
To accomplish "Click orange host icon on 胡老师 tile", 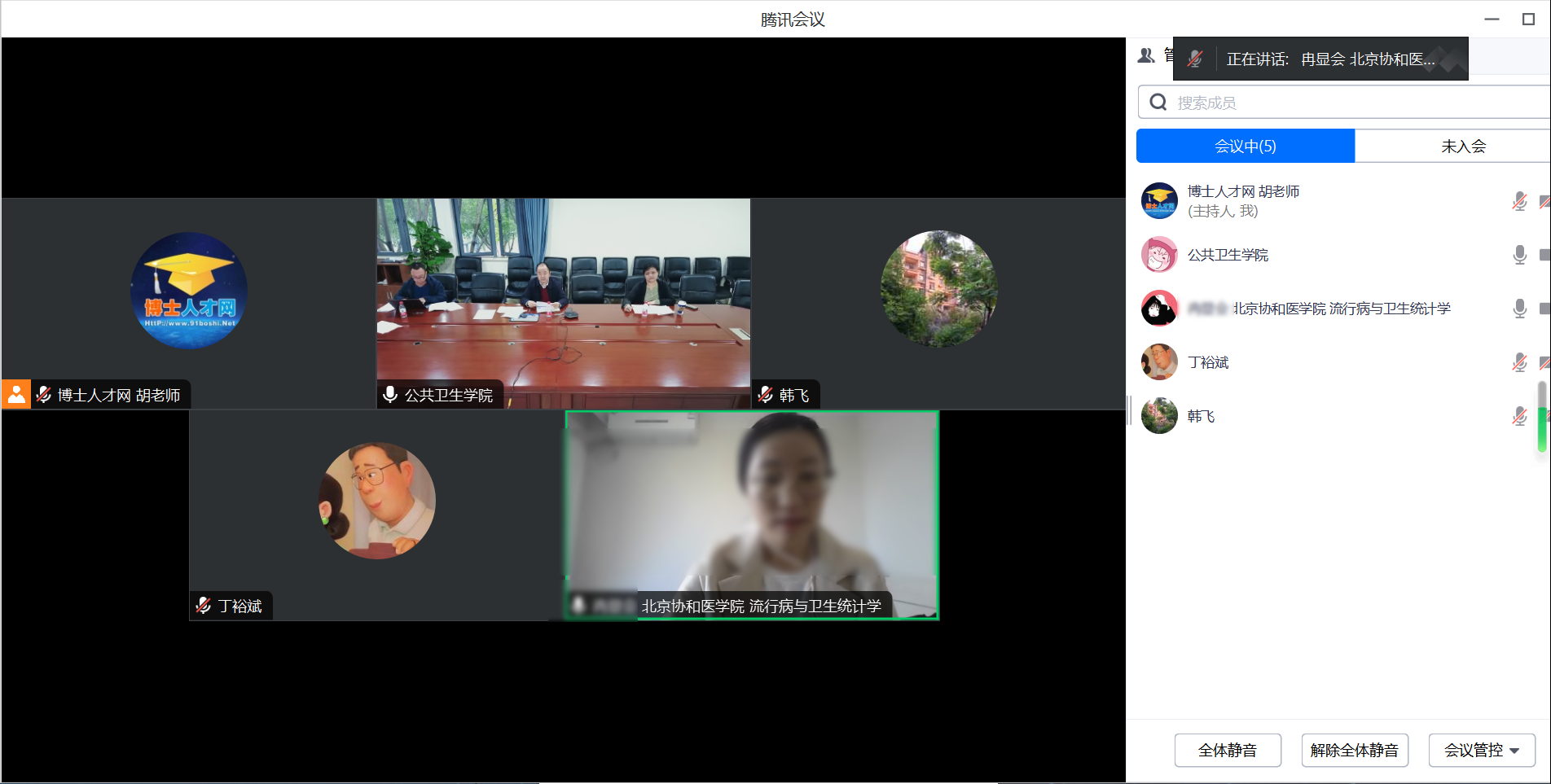I will [15, 394].
